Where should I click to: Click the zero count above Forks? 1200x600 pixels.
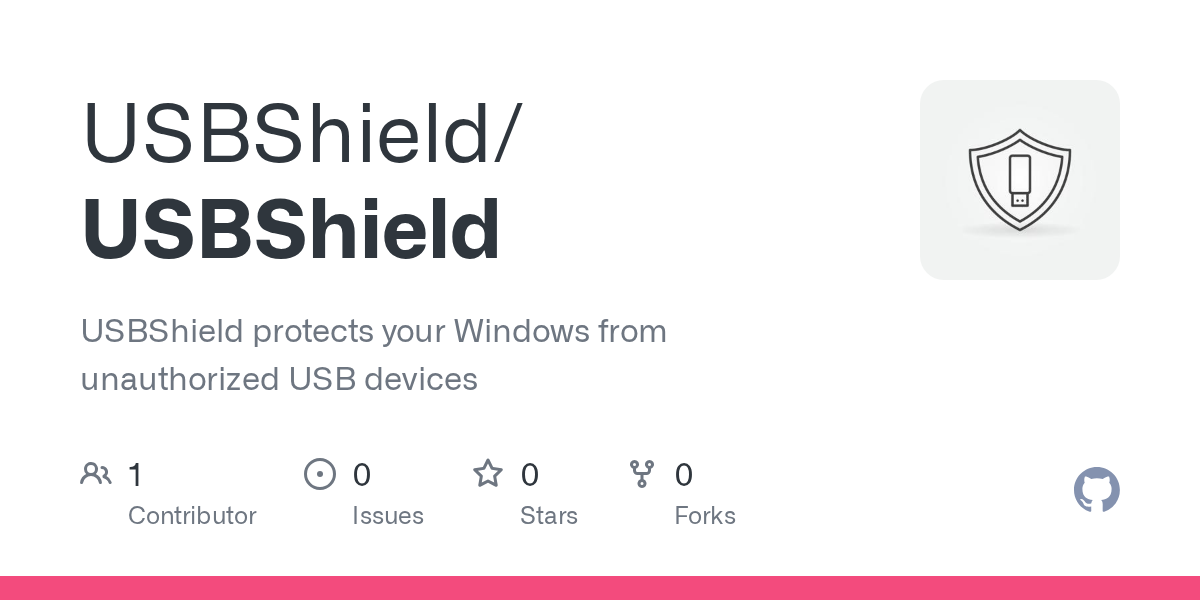[684, 474]
